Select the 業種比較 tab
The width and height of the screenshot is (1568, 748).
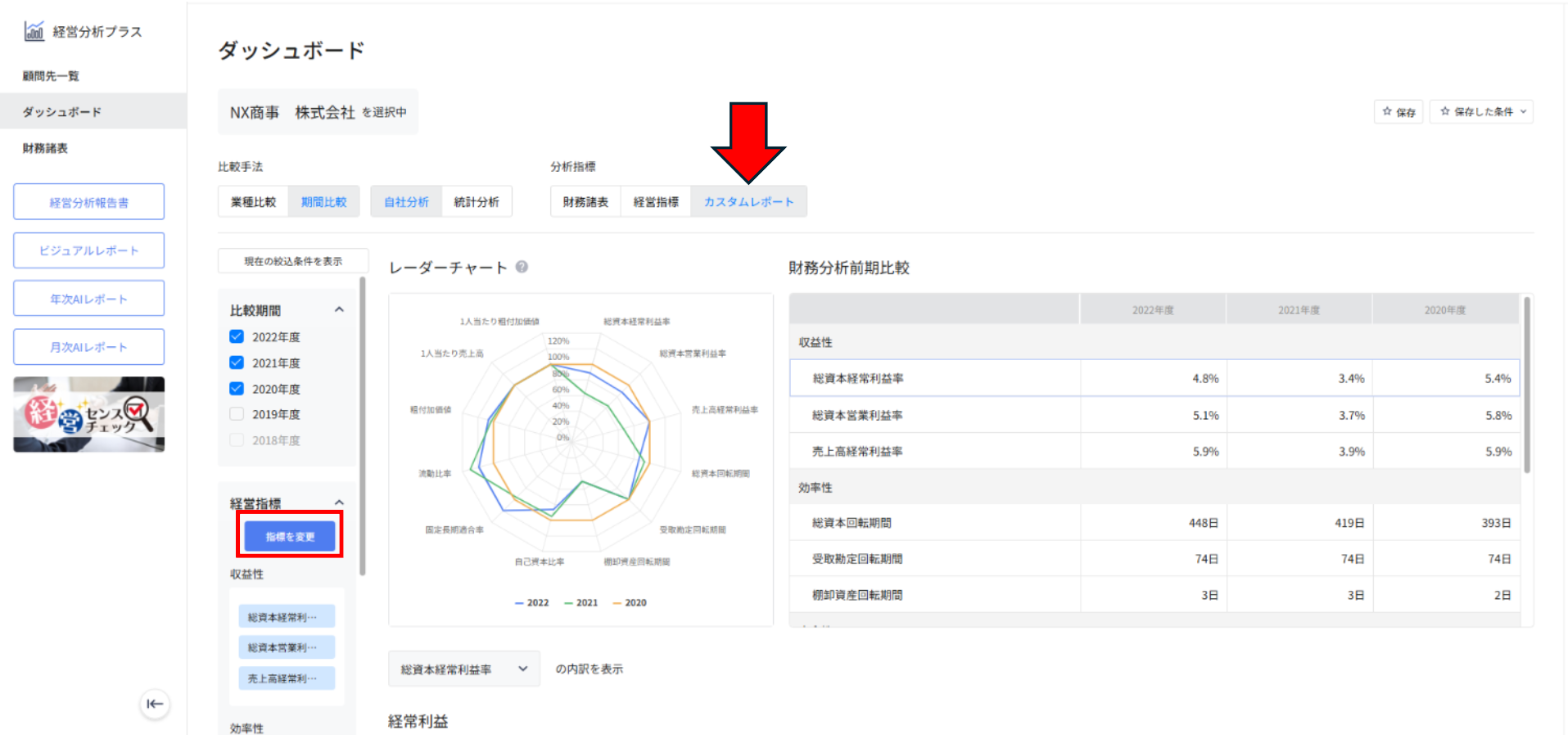pos(253,202)
